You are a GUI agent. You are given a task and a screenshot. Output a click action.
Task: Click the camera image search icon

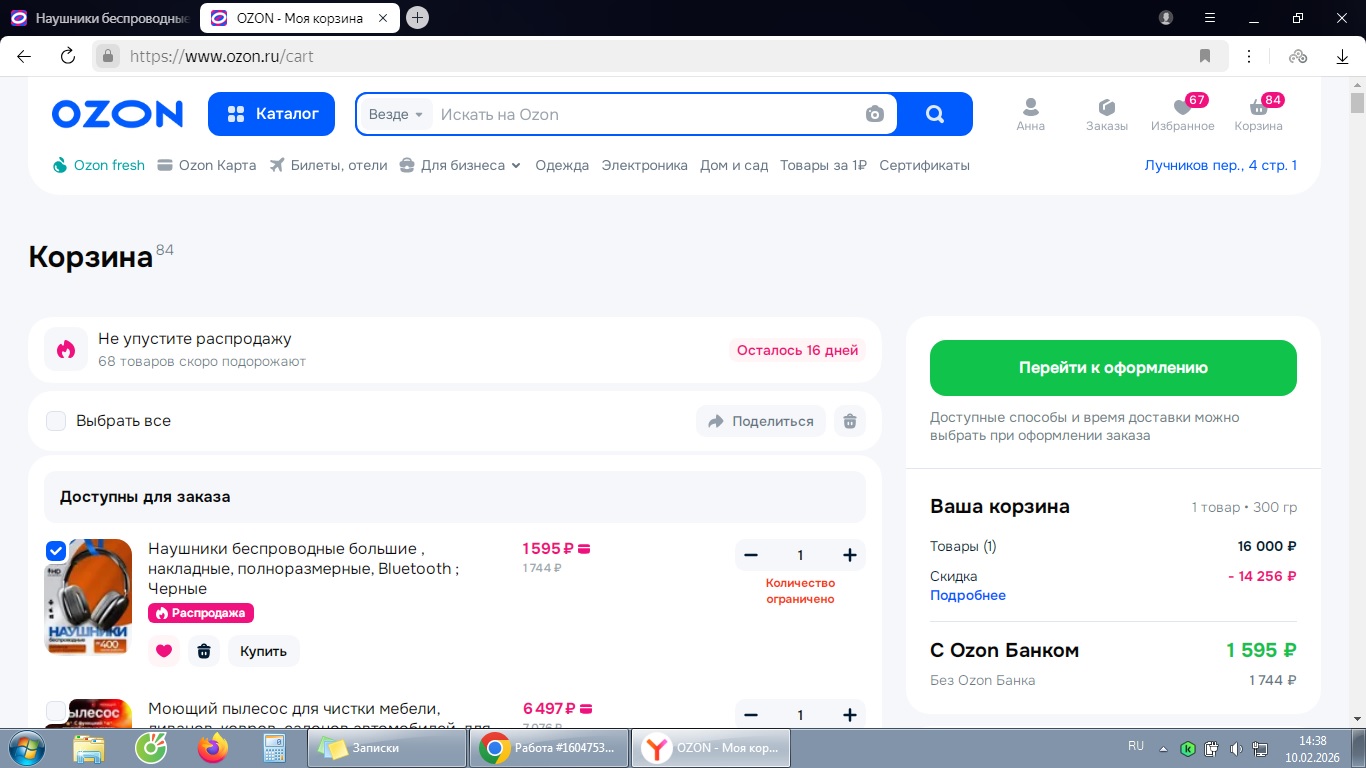(x=875, y=114)
